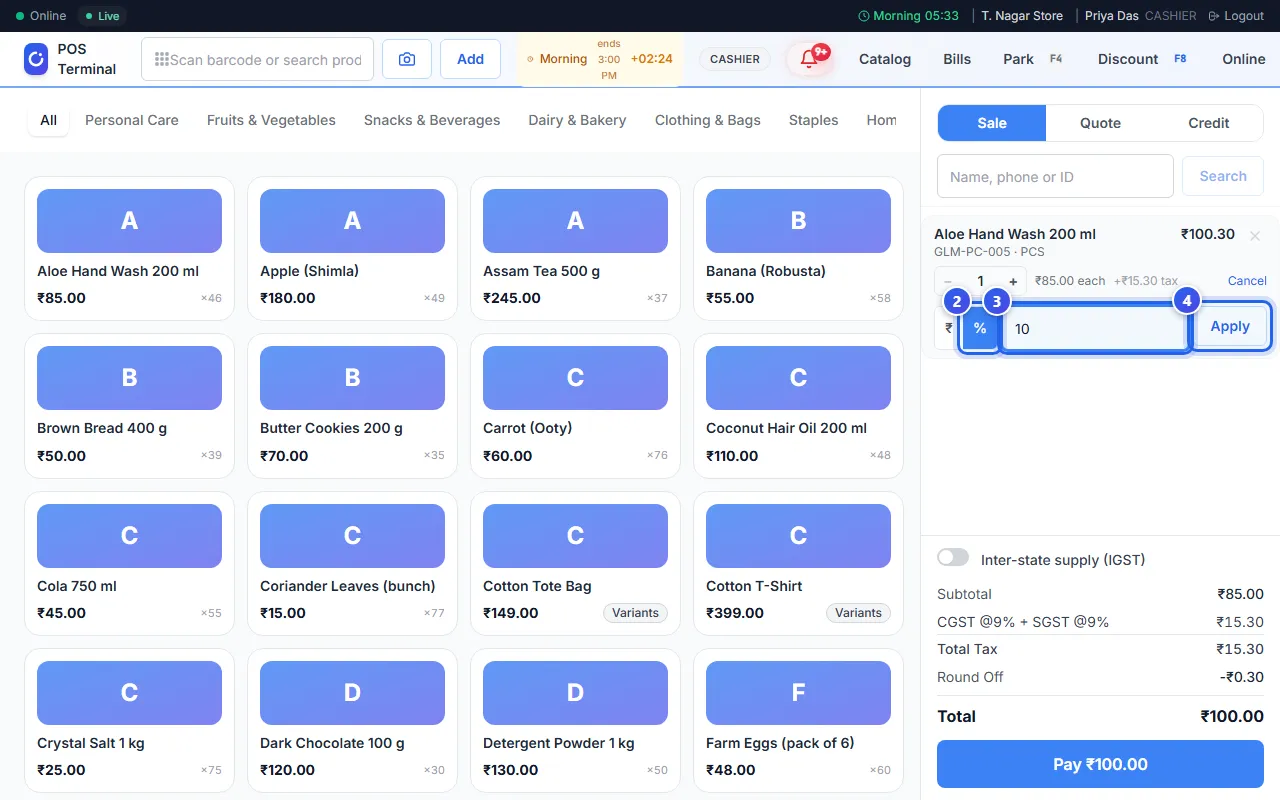Image resolution: width=1280 pixels, height=800 pixels.
Task: Apply the line discount
Action: coord(1230,327)
